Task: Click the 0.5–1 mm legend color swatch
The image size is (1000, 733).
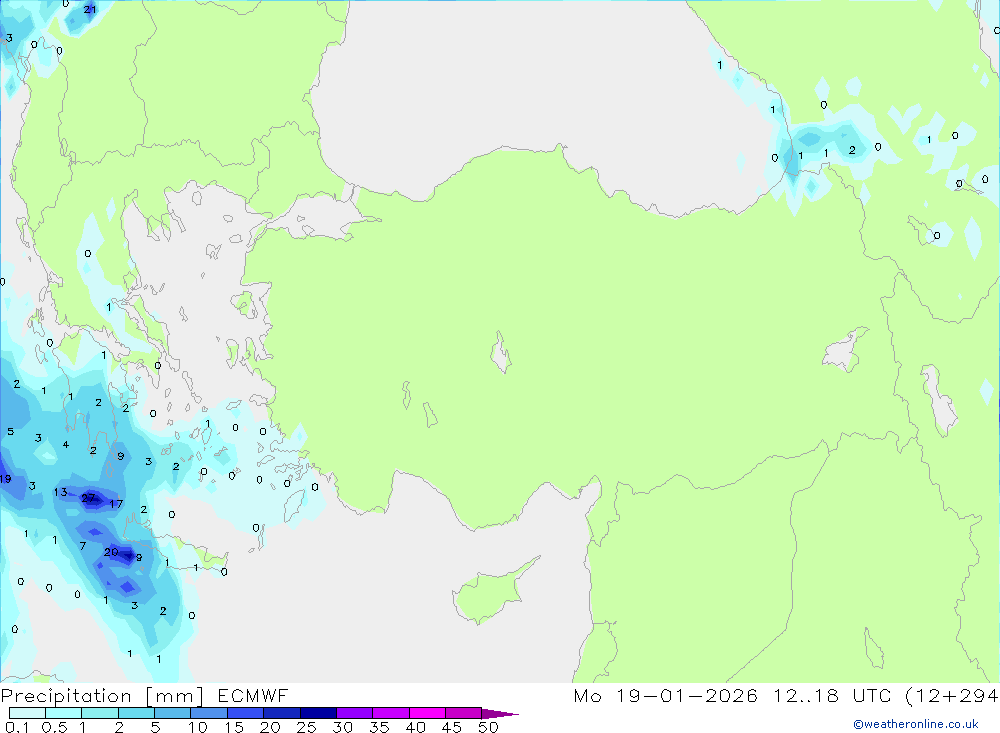Action: click(x=64, y=713)
